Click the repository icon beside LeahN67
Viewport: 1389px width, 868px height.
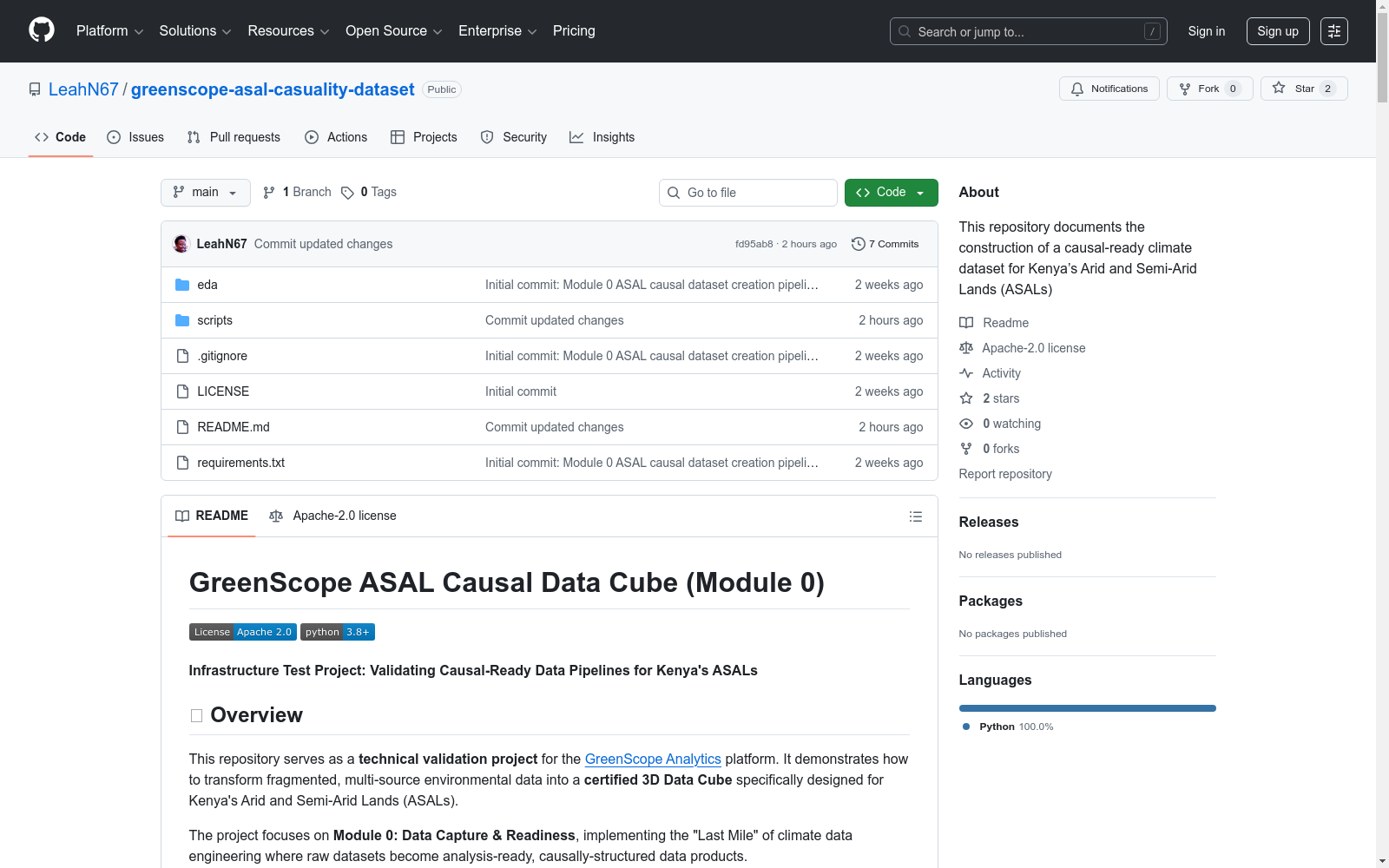coord(35,89)
